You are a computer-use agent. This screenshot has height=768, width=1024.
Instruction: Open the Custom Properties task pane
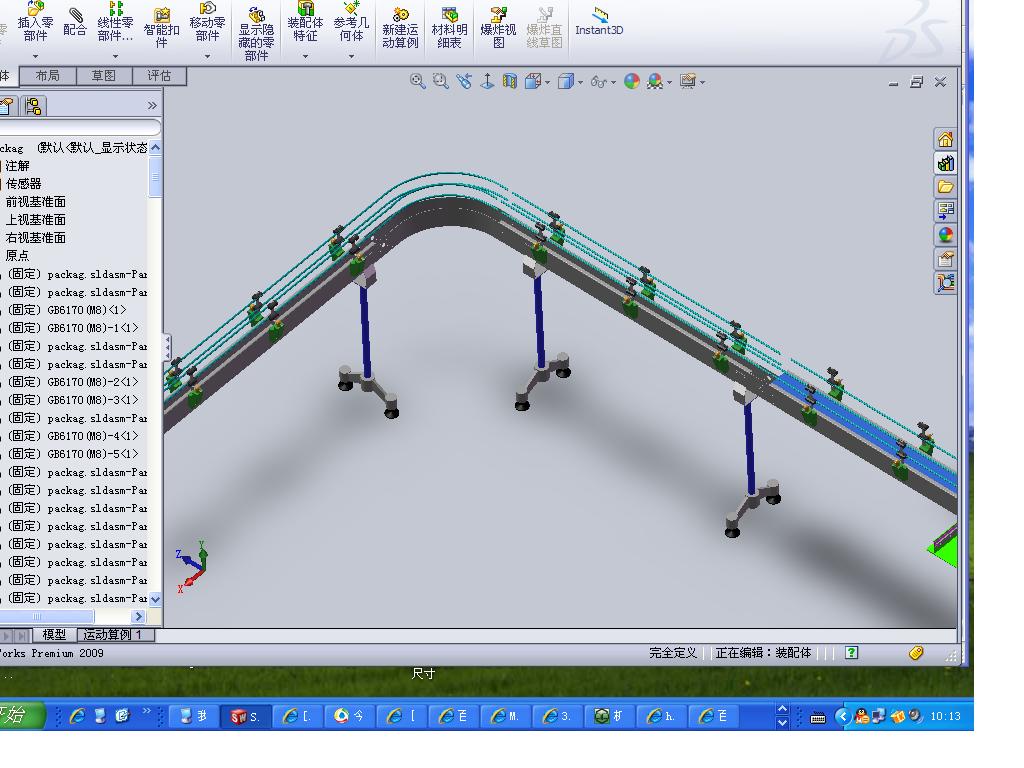click(x=945, y=259)
